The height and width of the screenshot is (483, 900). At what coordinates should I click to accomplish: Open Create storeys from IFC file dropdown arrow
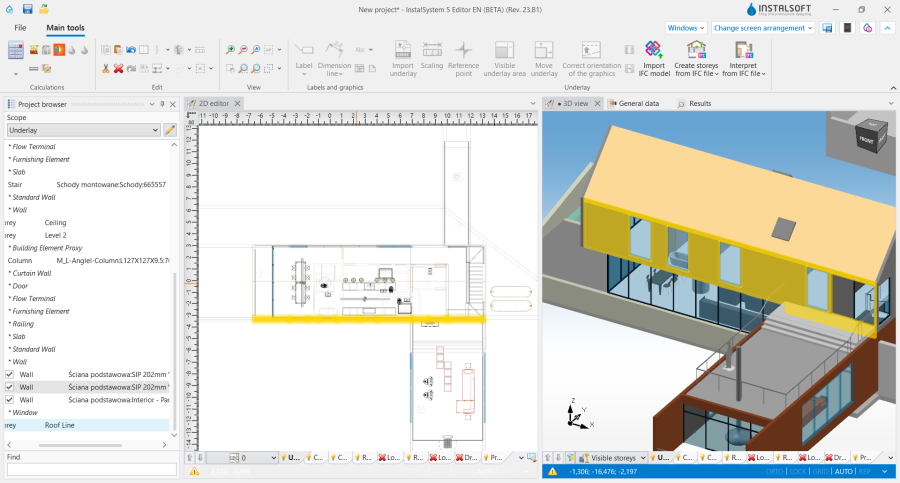716,74
